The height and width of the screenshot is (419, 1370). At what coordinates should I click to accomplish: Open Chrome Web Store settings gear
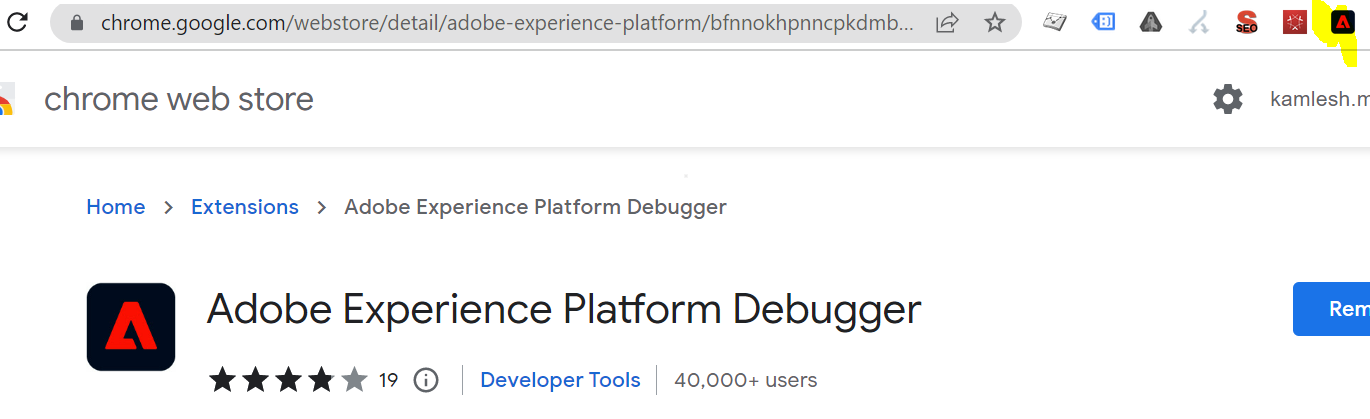point(1227,99)
